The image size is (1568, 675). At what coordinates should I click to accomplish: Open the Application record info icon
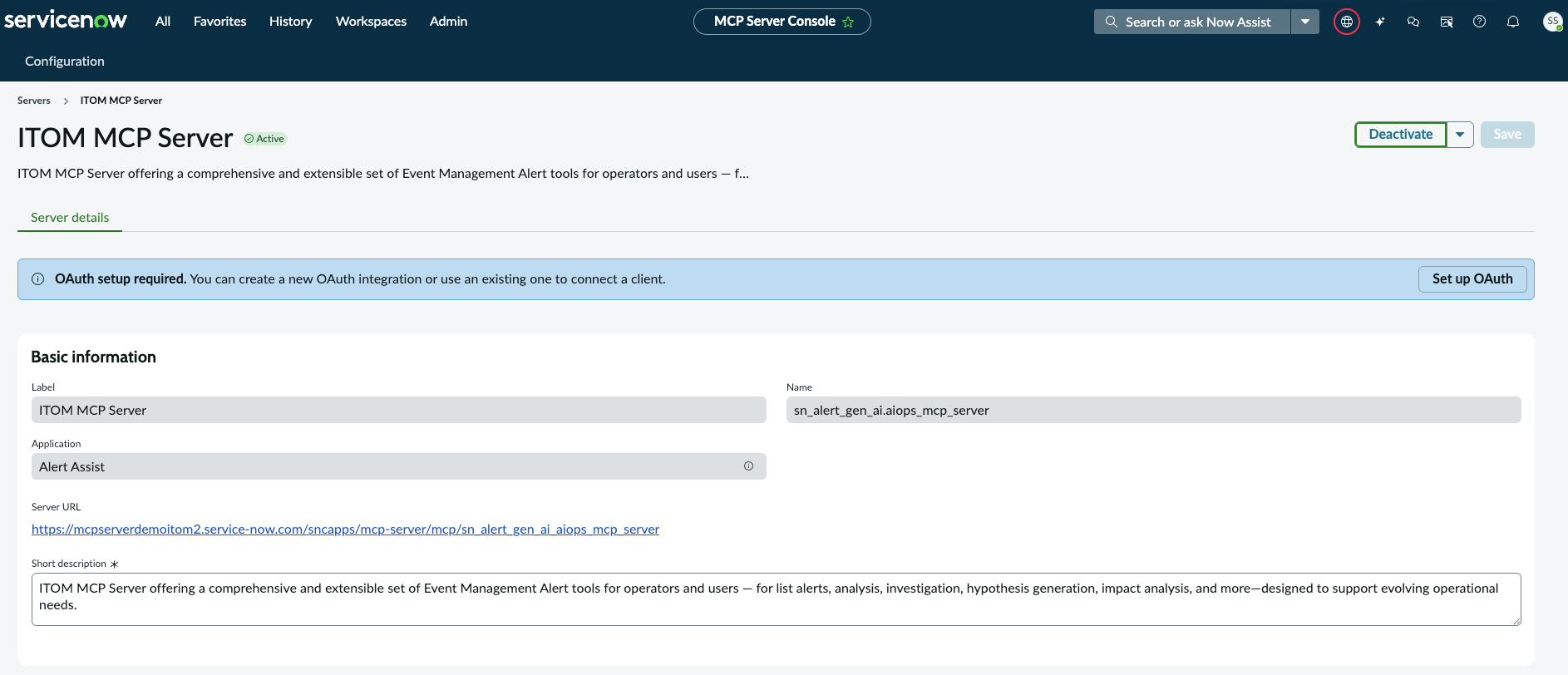(748, 466)
